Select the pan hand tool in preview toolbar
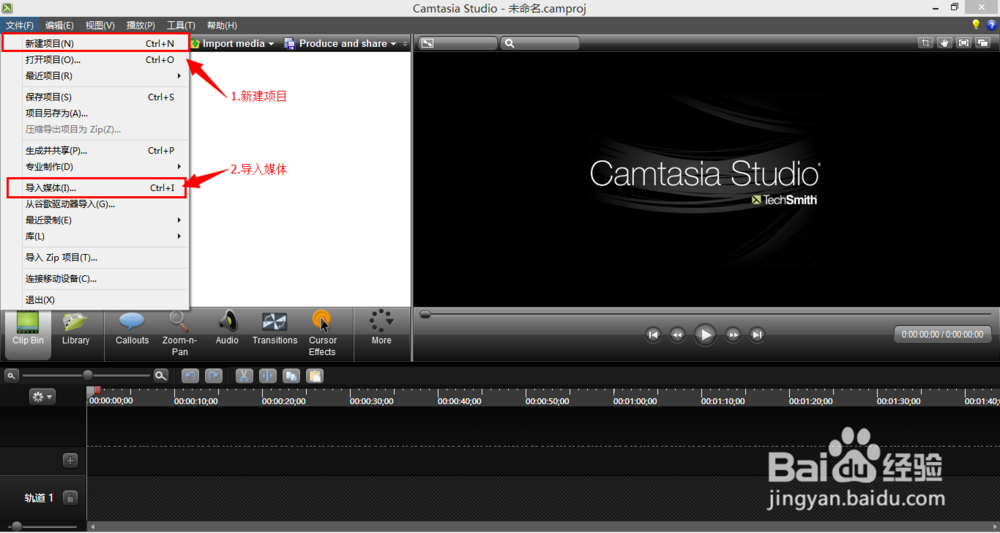This screenshot has height=533, width=1000. click(x=945, y=43)
